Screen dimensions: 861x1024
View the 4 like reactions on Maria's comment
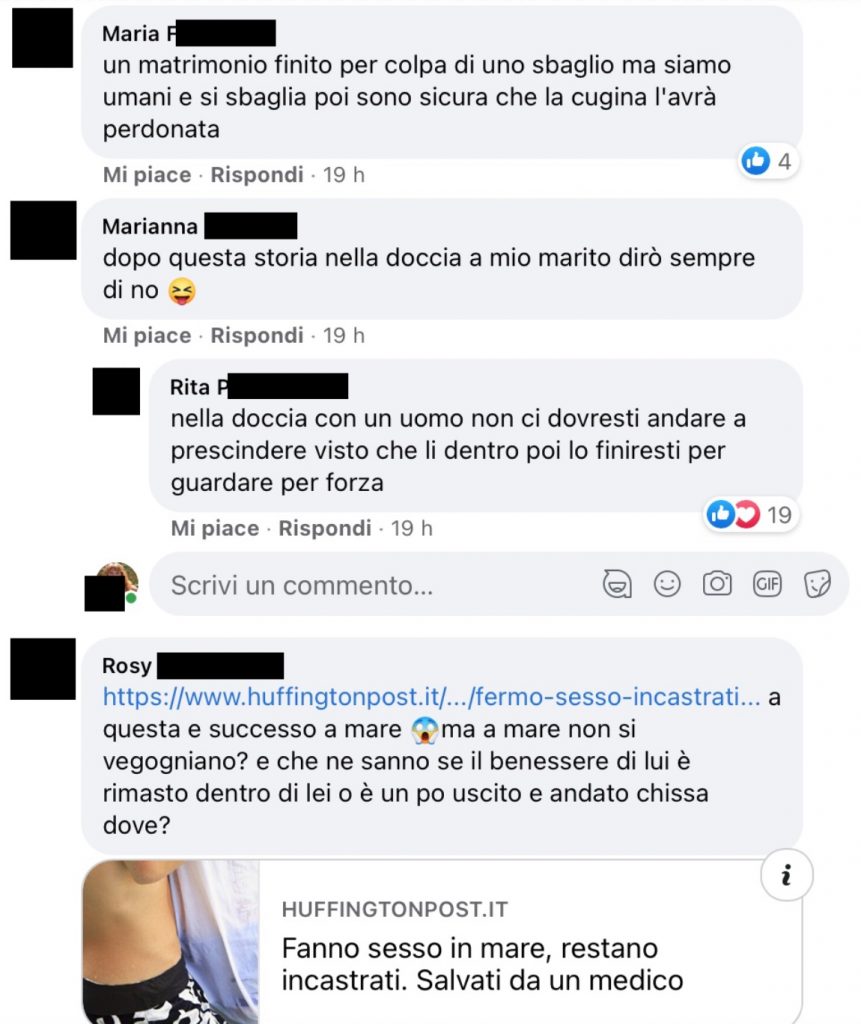(x=768, y=161)
